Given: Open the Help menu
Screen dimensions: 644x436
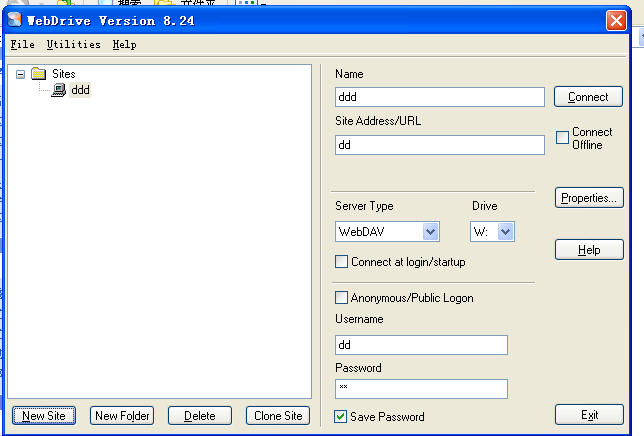Looking at the screenshot, I should [124, 45].
